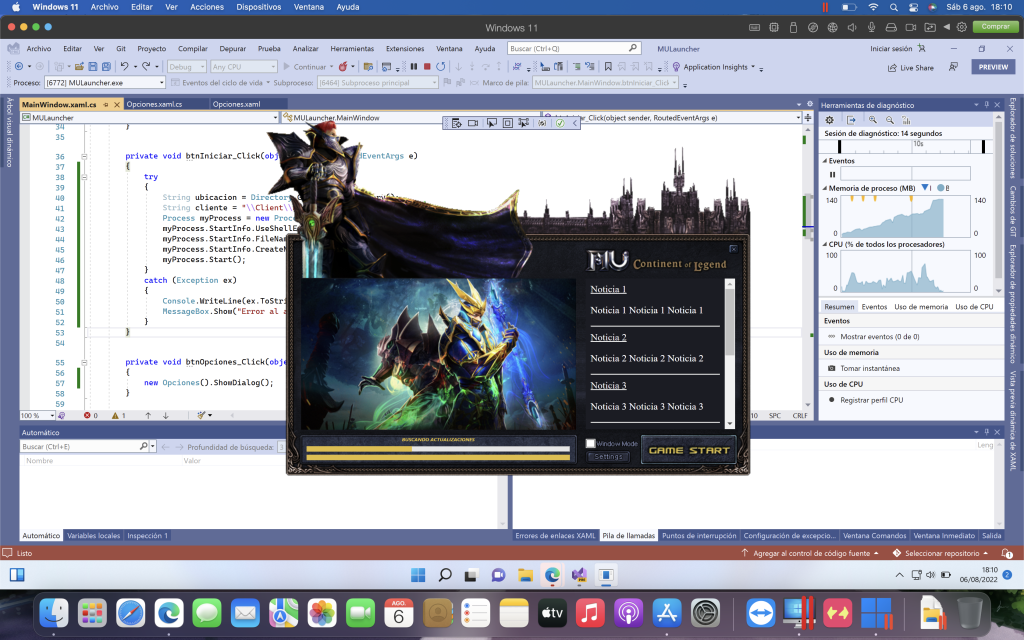Open the Compilar menu
Viewport: 1024px width, 640px height.
tap(193, 48)
